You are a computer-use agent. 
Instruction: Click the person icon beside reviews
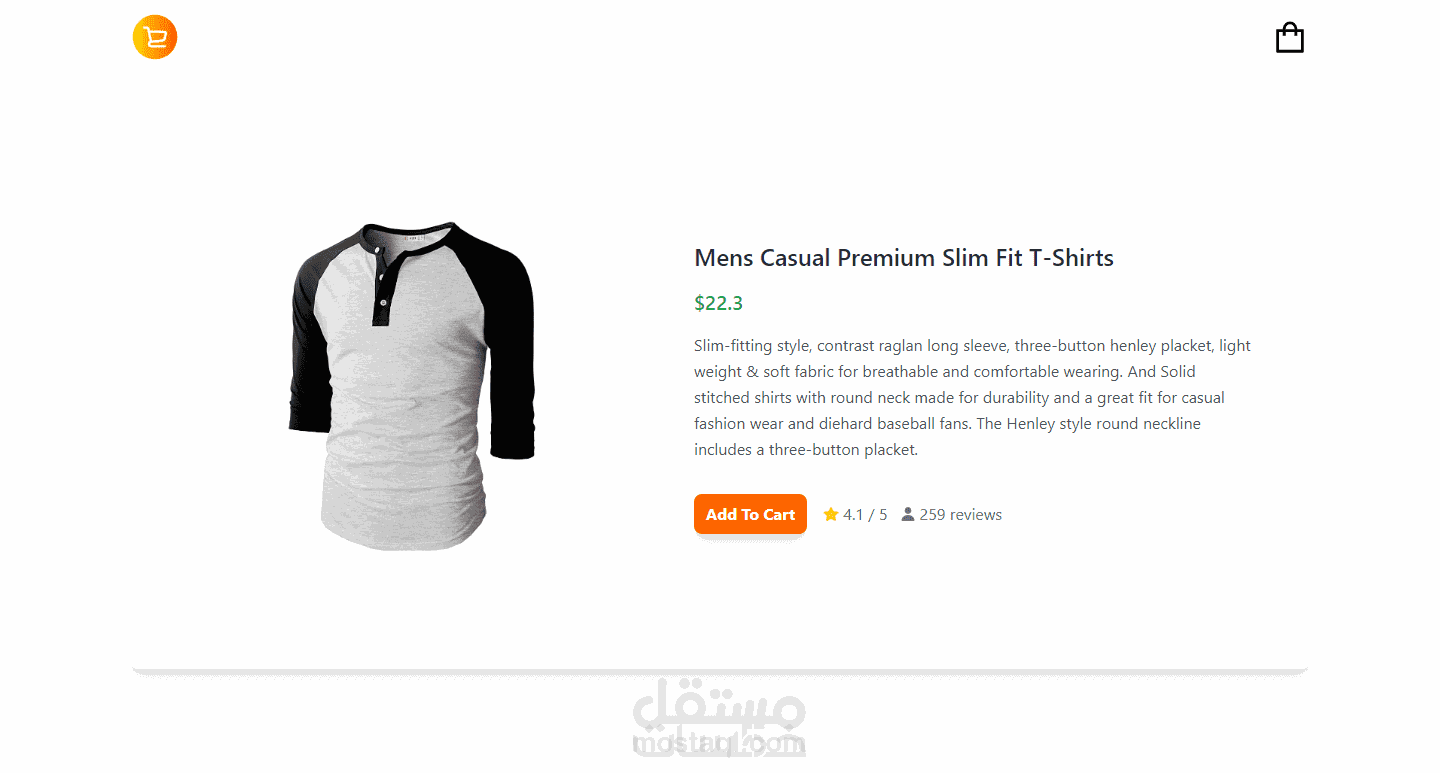click(908, 514)
